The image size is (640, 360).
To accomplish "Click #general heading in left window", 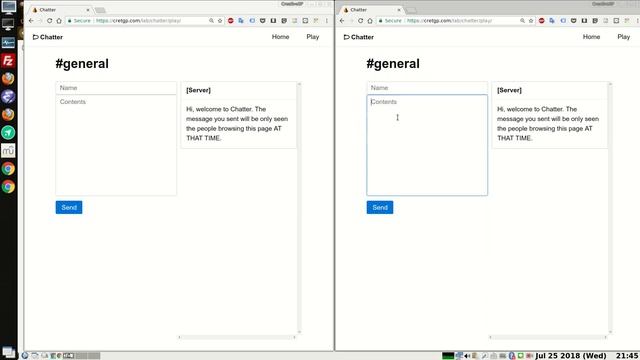I will [x=82, y=64].
